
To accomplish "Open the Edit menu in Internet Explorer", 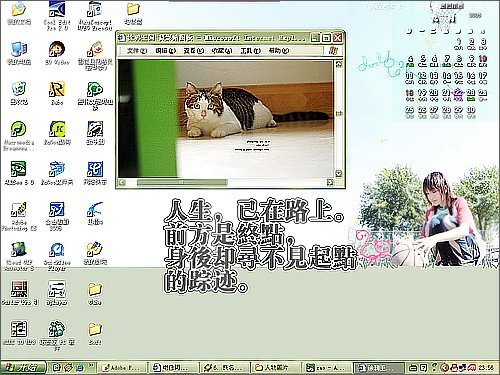I will click(165, 51).
